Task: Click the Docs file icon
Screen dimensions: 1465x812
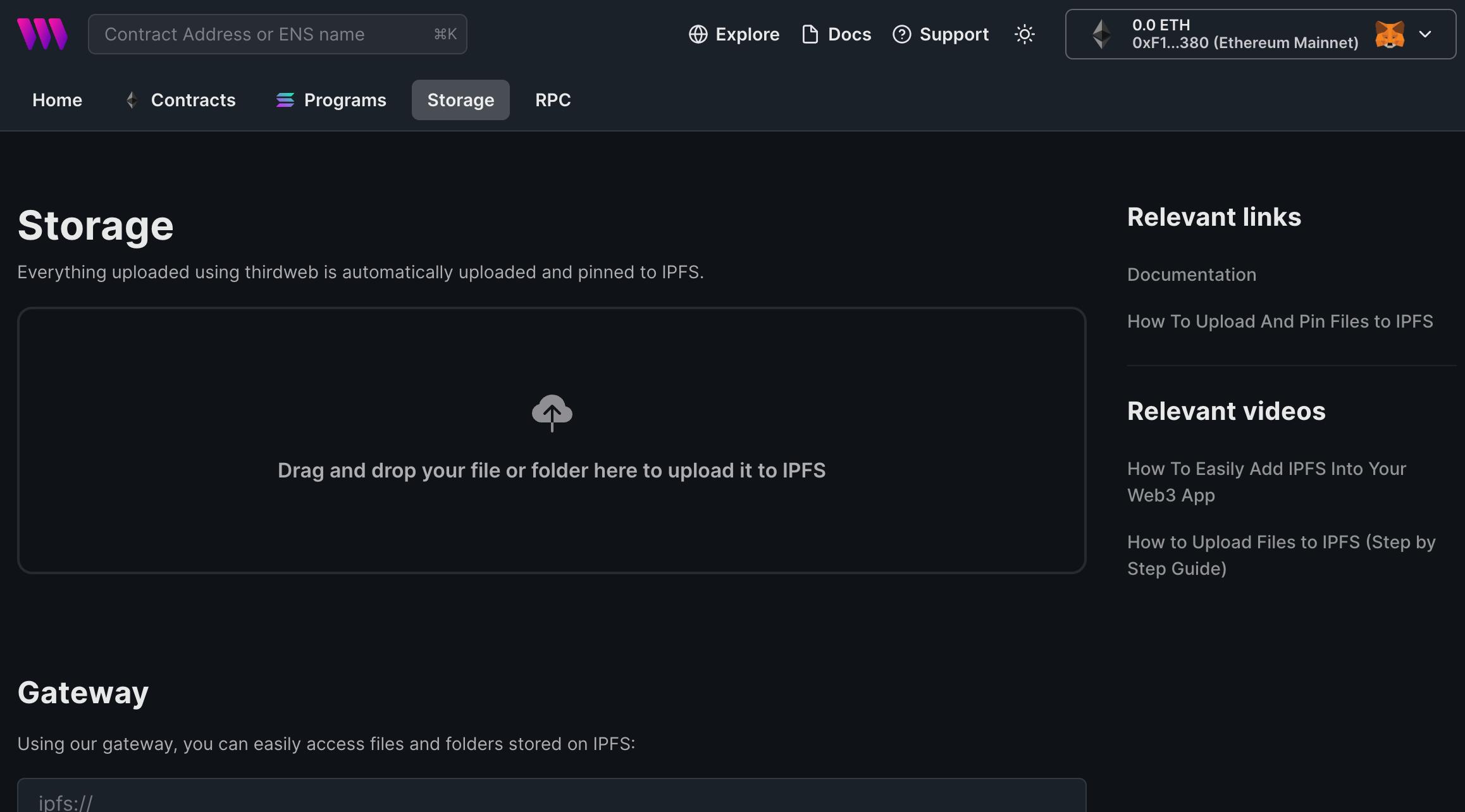Action: pos(810,34)
